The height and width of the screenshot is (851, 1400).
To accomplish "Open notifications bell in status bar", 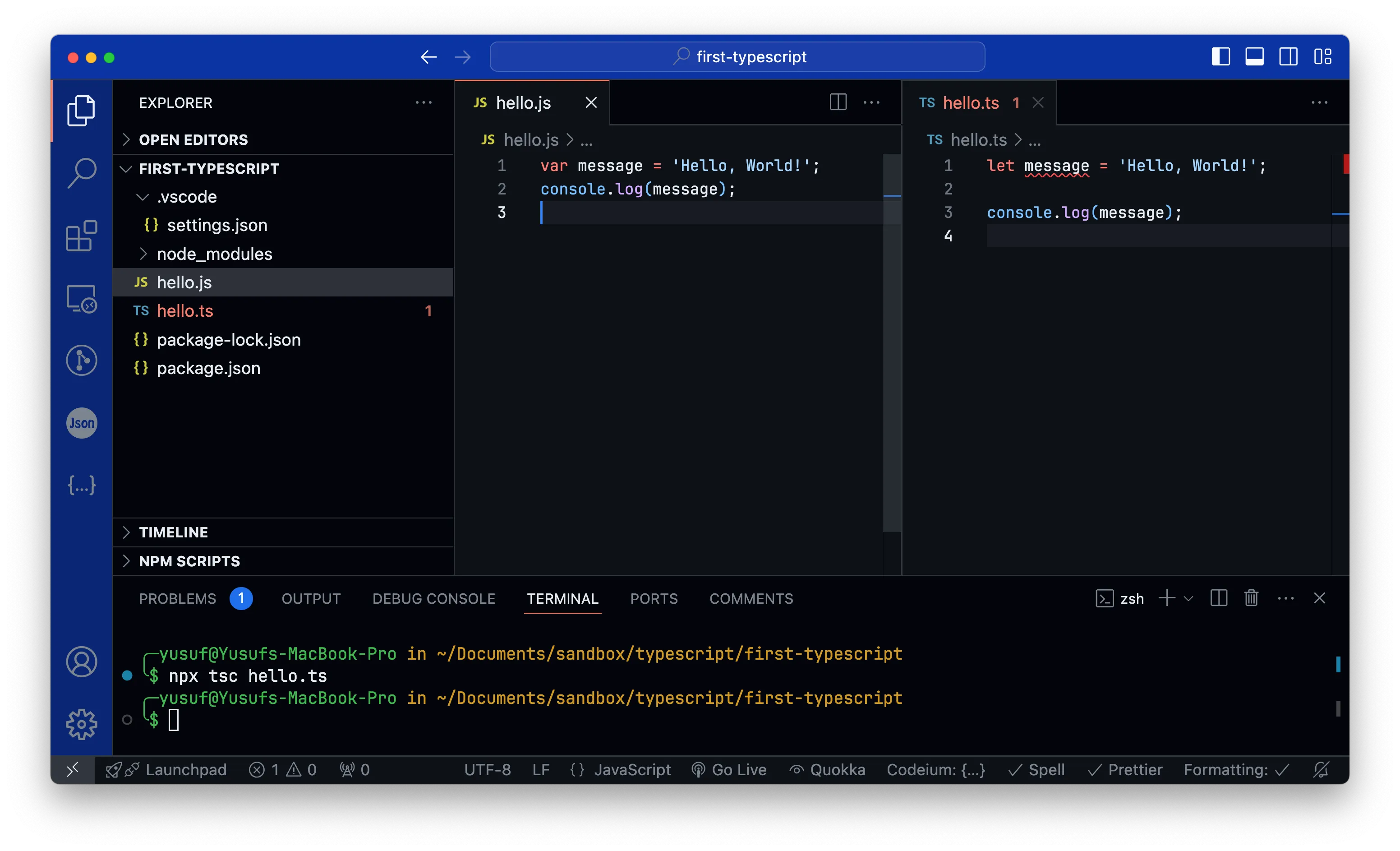I will pyautogui.click(x=1322, y=770).
